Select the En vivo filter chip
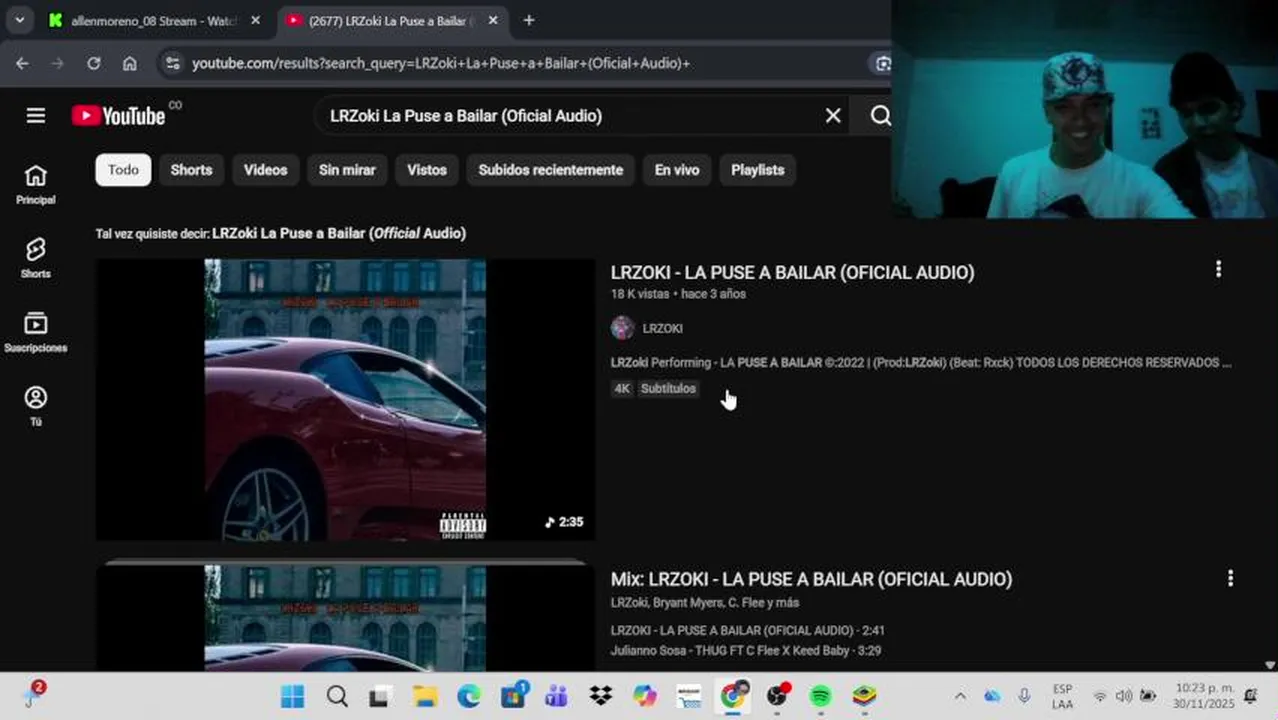The image size is (1278, 720). coord(677,170)
